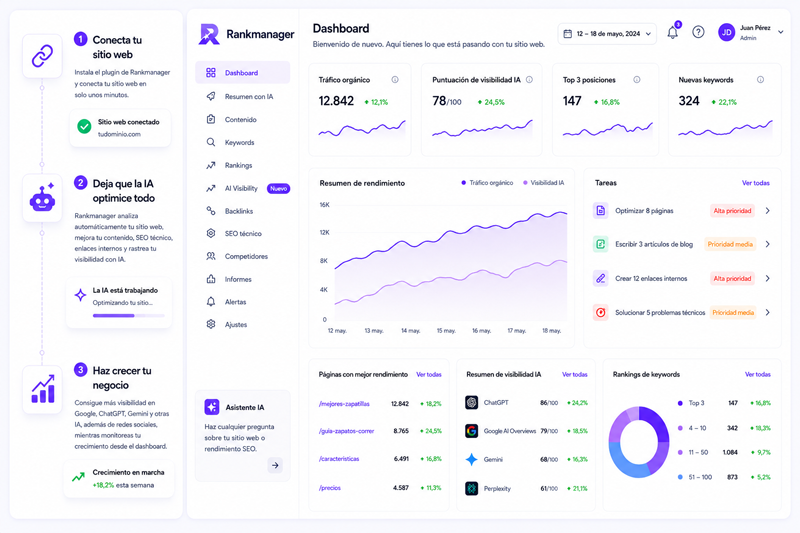This screenshot has height=533, width=800.
Task: Click the Google AI Overviews logo icon
Action: click(x=471, y=431)
